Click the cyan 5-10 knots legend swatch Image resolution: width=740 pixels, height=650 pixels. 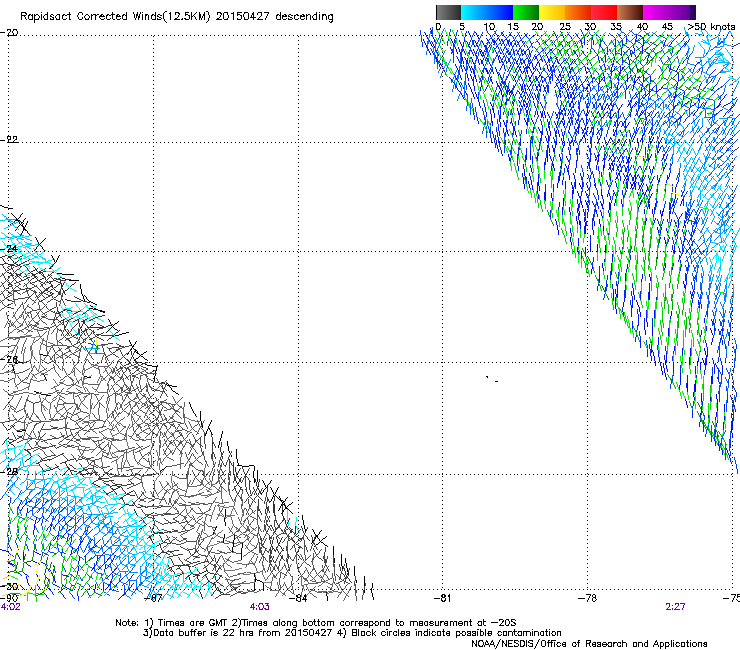pos(474,12)
